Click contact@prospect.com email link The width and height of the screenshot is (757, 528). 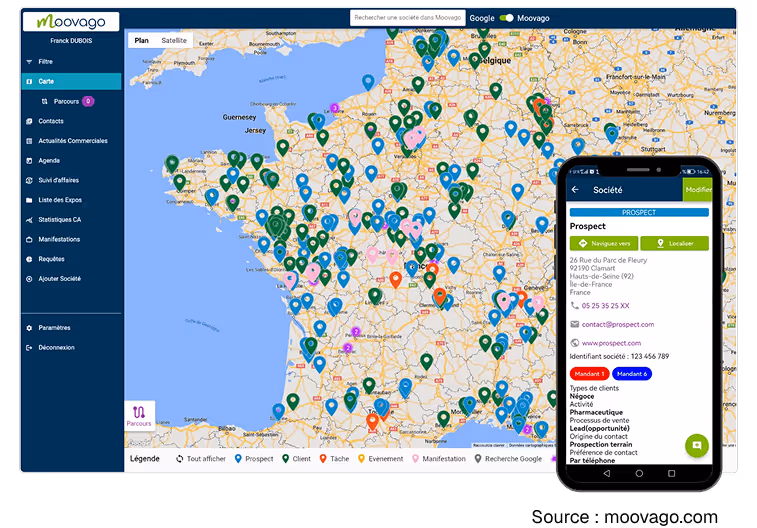pos(618,325)
